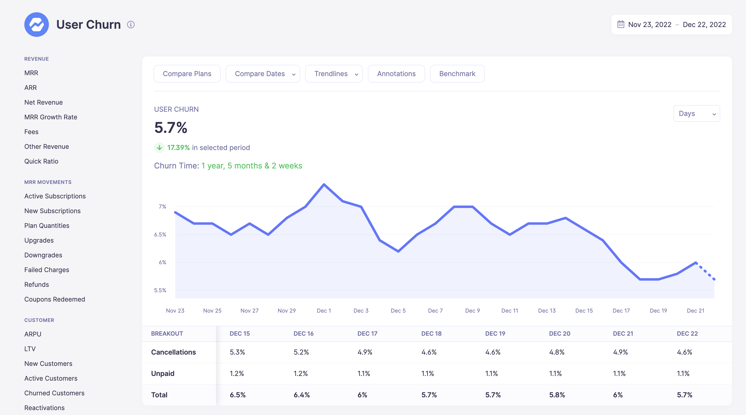746x415 pixels.
Task: Open Coupons Redeemed
Action: [55, 299]
